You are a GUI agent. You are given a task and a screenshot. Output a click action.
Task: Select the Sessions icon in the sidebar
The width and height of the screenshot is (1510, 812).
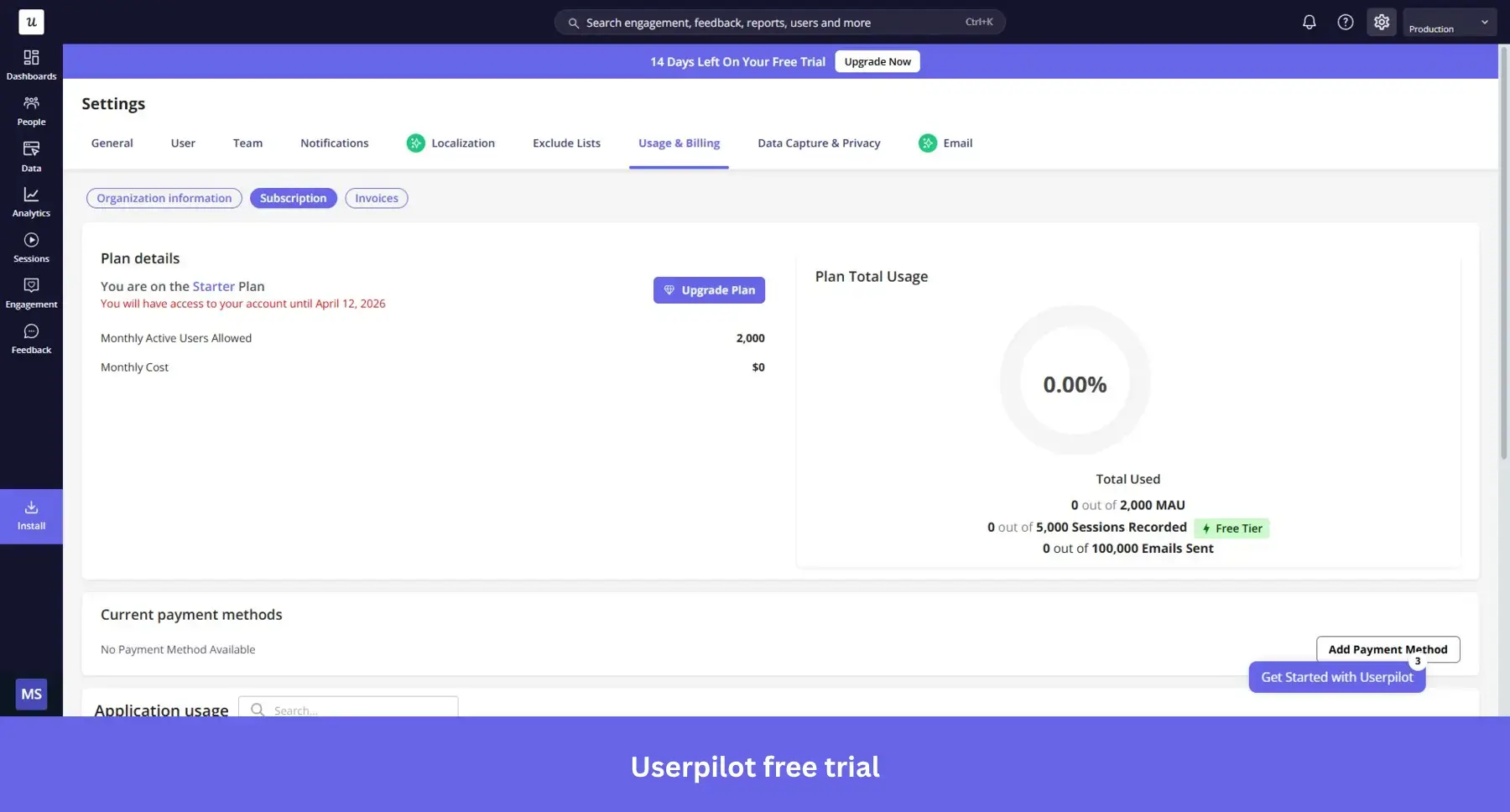click(31, 246)
